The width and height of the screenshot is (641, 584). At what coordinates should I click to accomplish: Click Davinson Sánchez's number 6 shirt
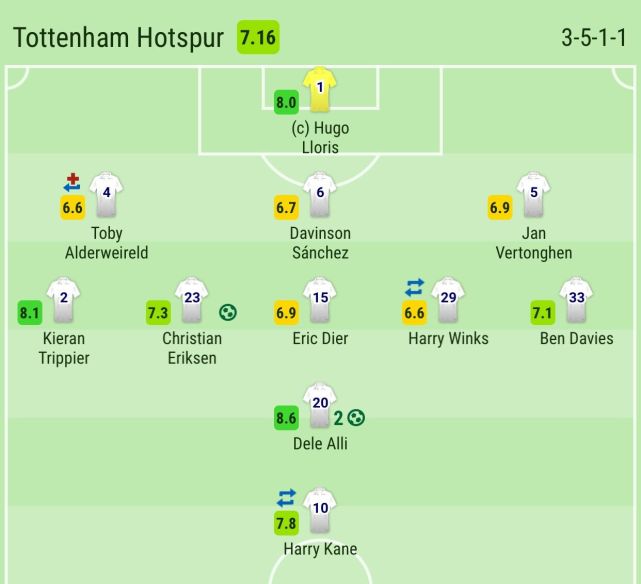coord(319,196)
